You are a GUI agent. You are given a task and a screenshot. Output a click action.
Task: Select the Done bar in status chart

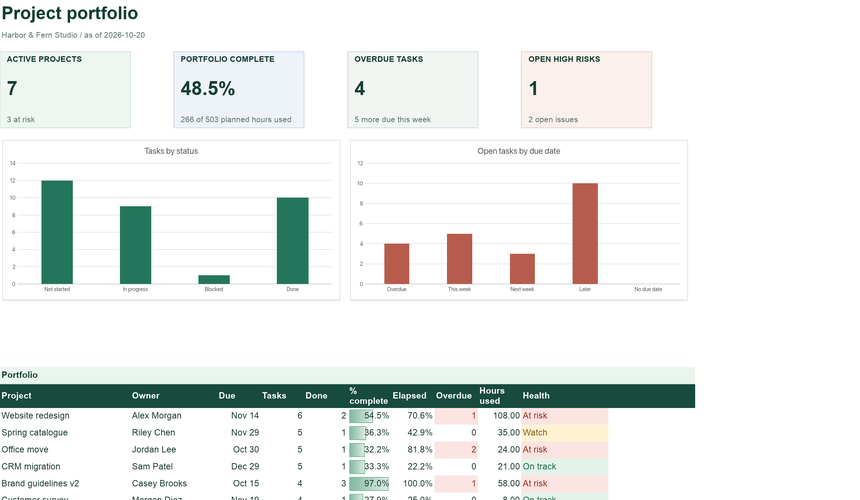pyautogui.click(x=292, y=241)
